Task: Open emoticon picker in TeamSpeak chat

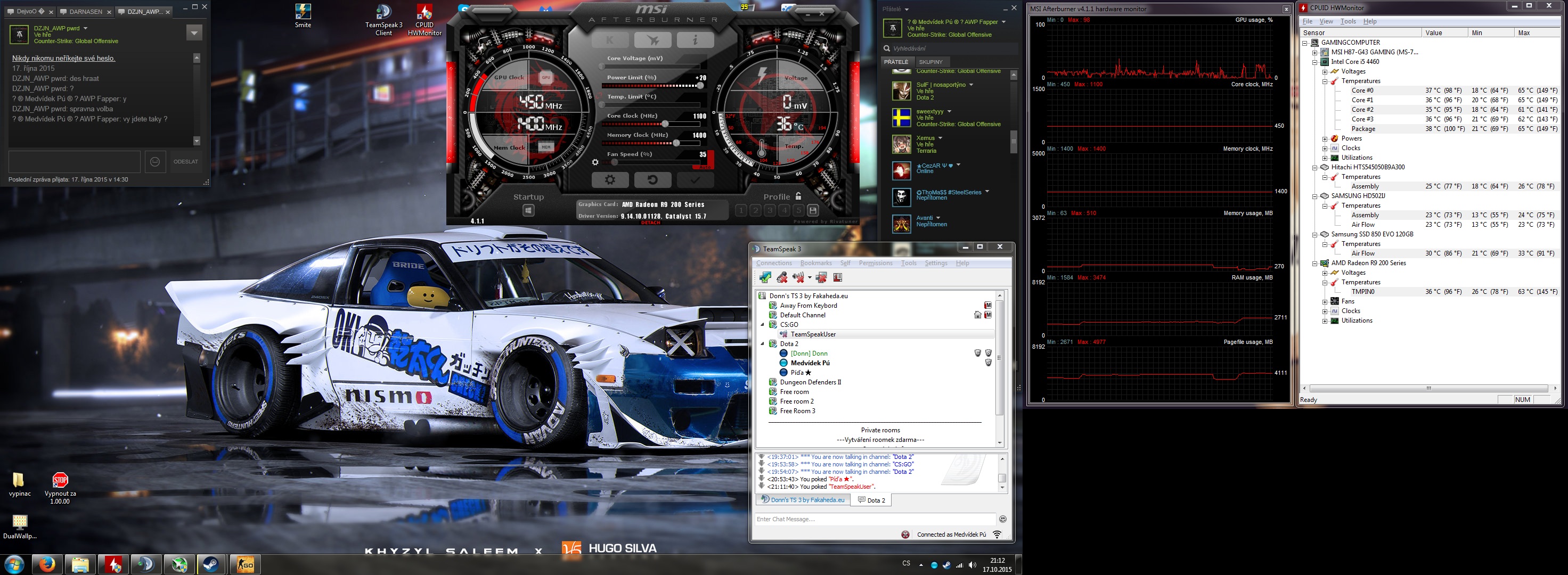Action: pos(1002,519)
